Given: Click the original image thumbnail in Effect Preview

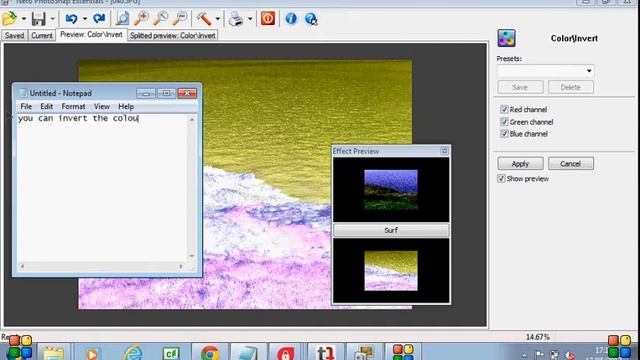Looking at the screenshot, I should pos(391,190).
